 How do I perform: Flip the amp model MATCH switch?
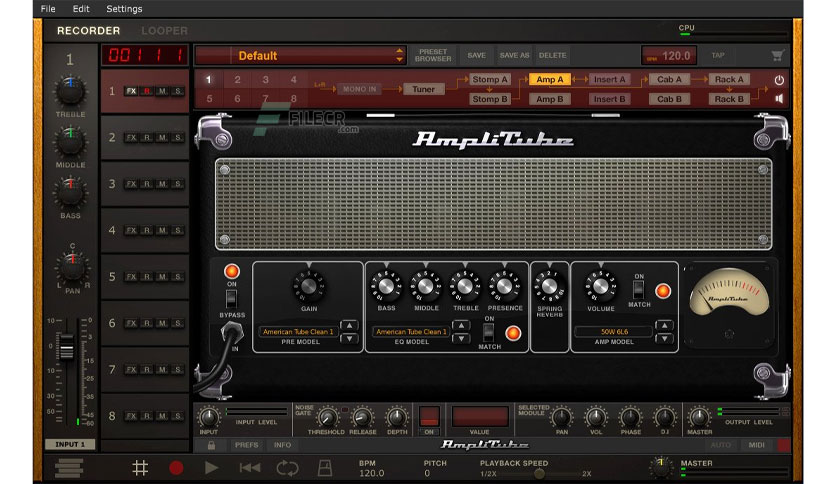tap(638, 289)
